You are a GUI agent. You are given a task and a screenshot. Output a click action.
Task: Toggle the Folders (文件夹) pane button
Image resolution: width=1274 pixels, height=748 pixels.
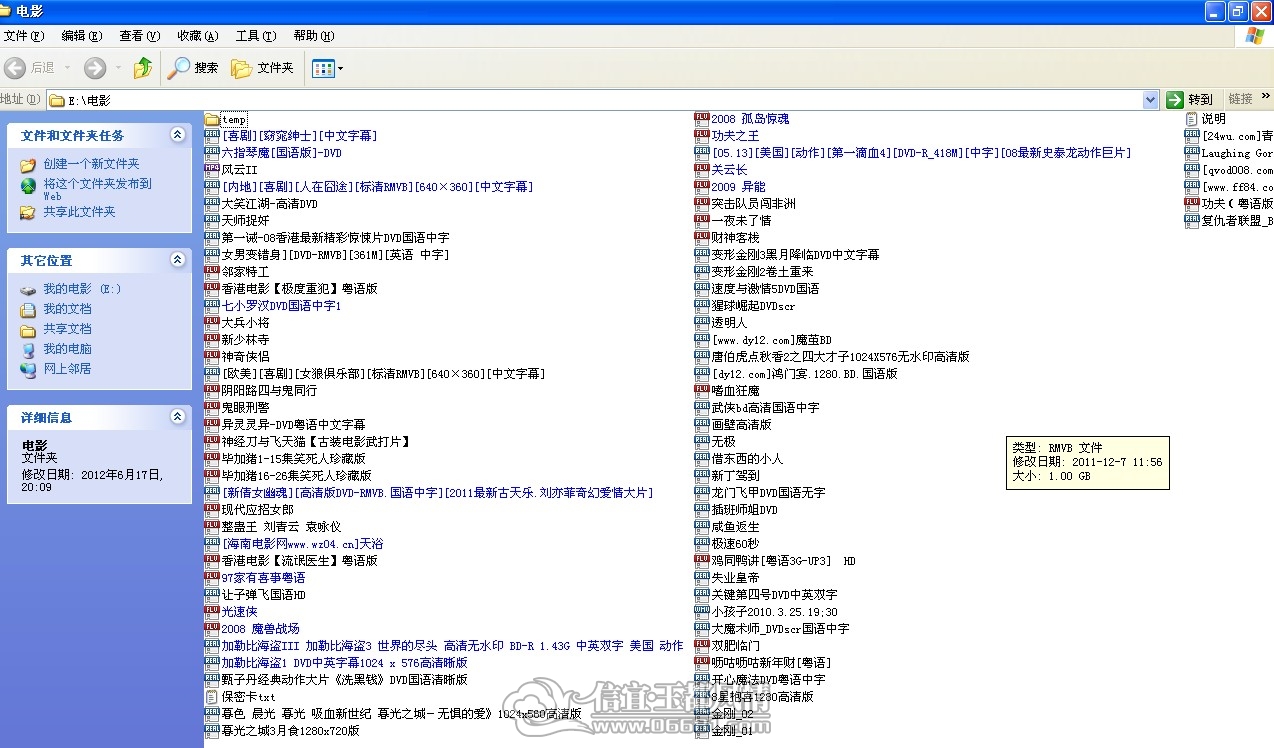[263, 68]
